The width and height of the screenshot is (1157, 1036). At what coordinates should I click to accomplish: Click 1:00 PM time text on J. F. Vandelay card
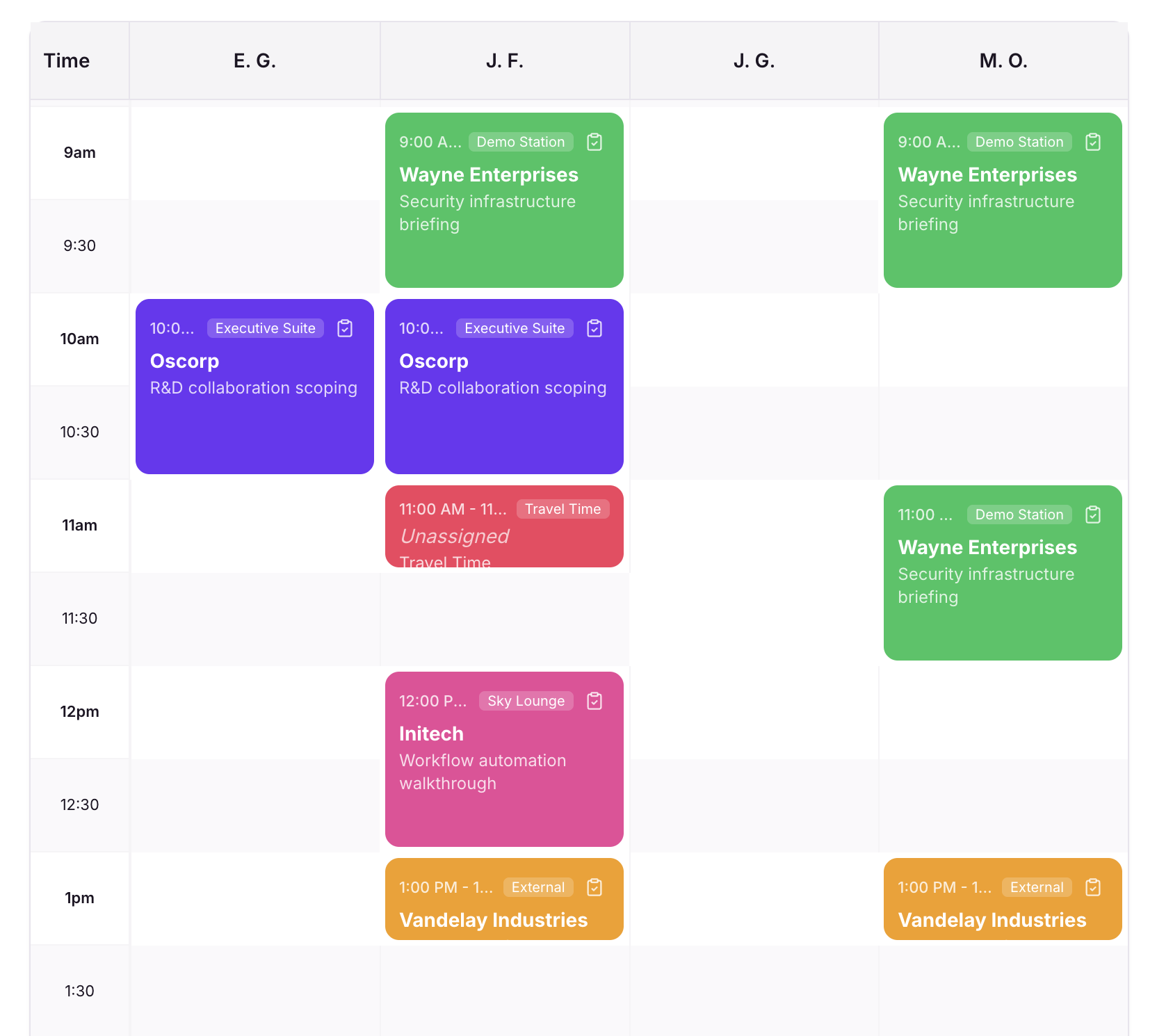point(446,887)
